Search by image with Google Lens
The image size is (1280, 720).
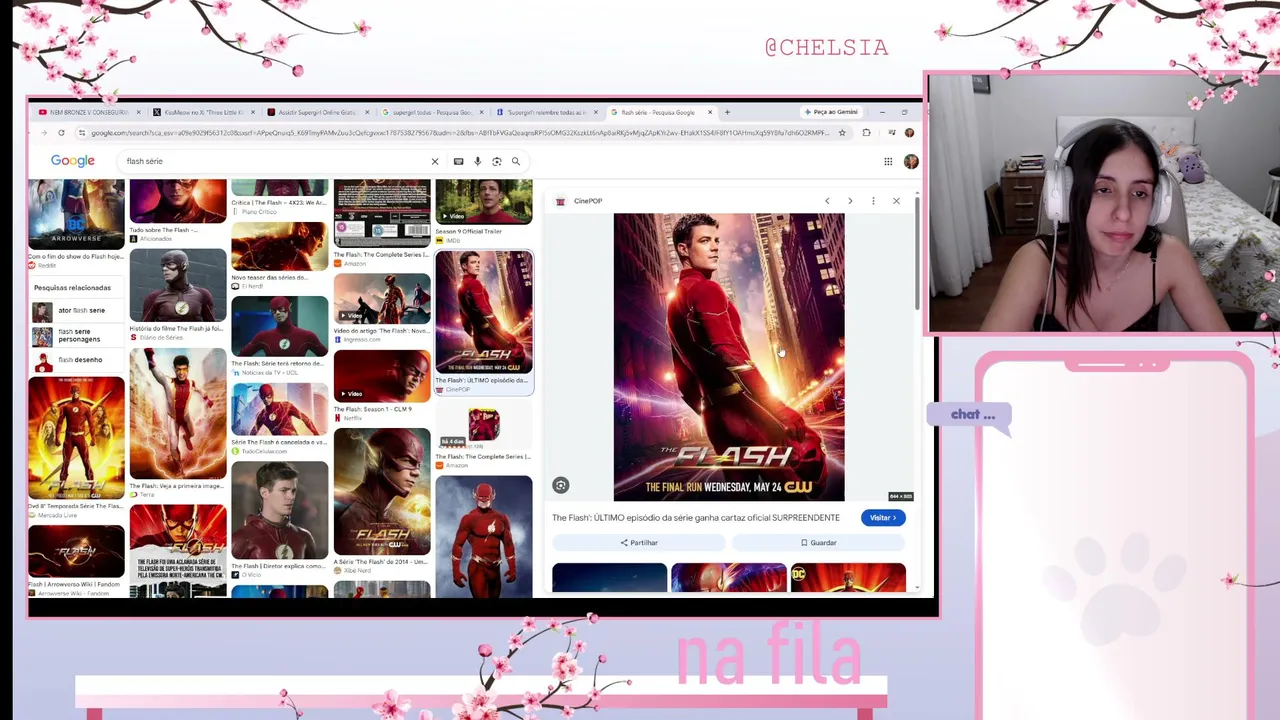pos(497,161)
